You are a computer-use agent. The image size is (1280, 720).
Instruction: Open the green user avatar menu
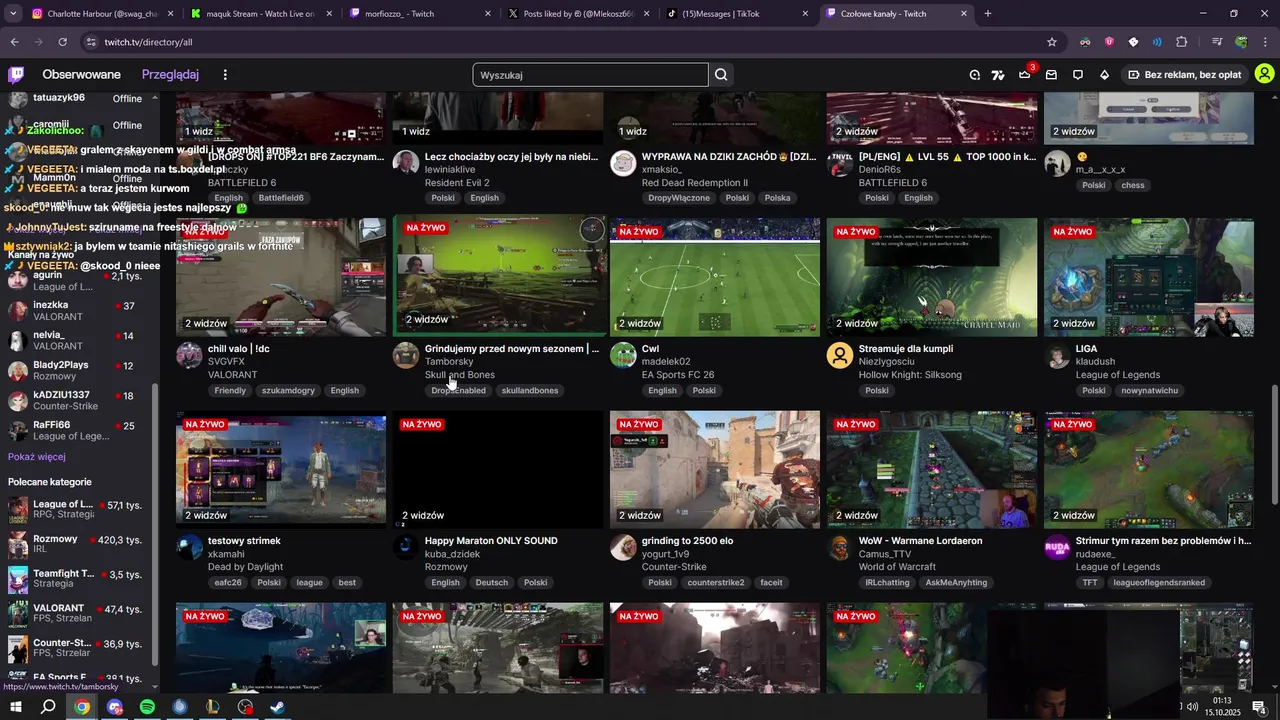tap(1264, 74)
